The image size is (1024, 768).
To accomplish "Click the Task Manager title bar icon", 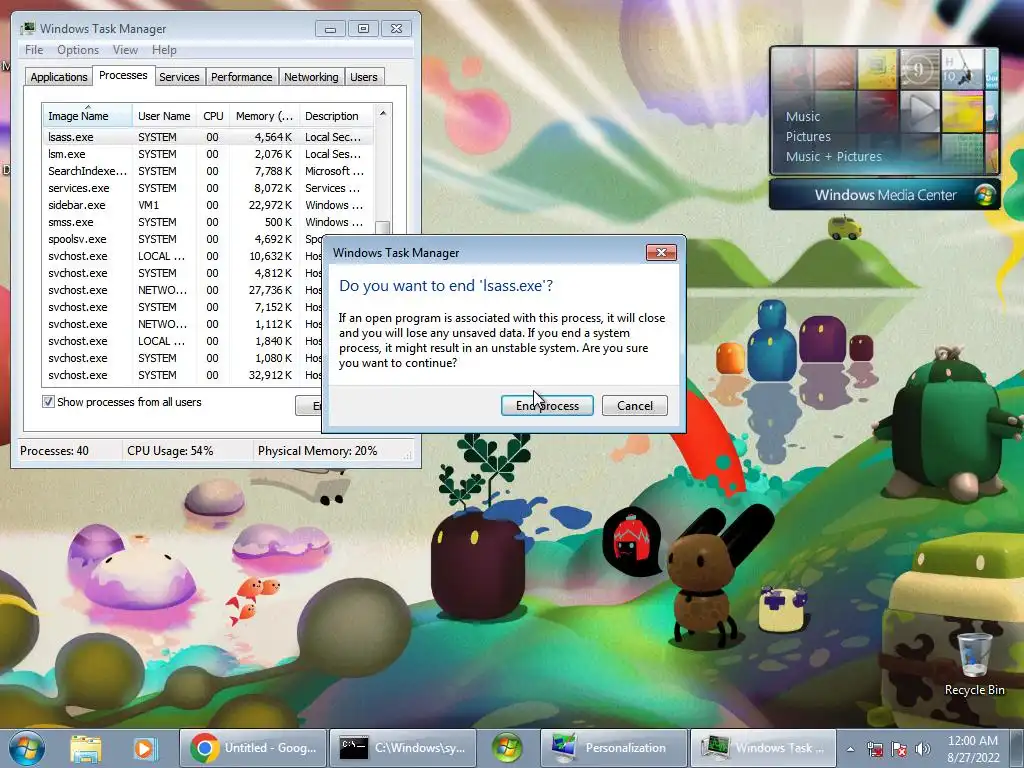I will tap(28, 28).
